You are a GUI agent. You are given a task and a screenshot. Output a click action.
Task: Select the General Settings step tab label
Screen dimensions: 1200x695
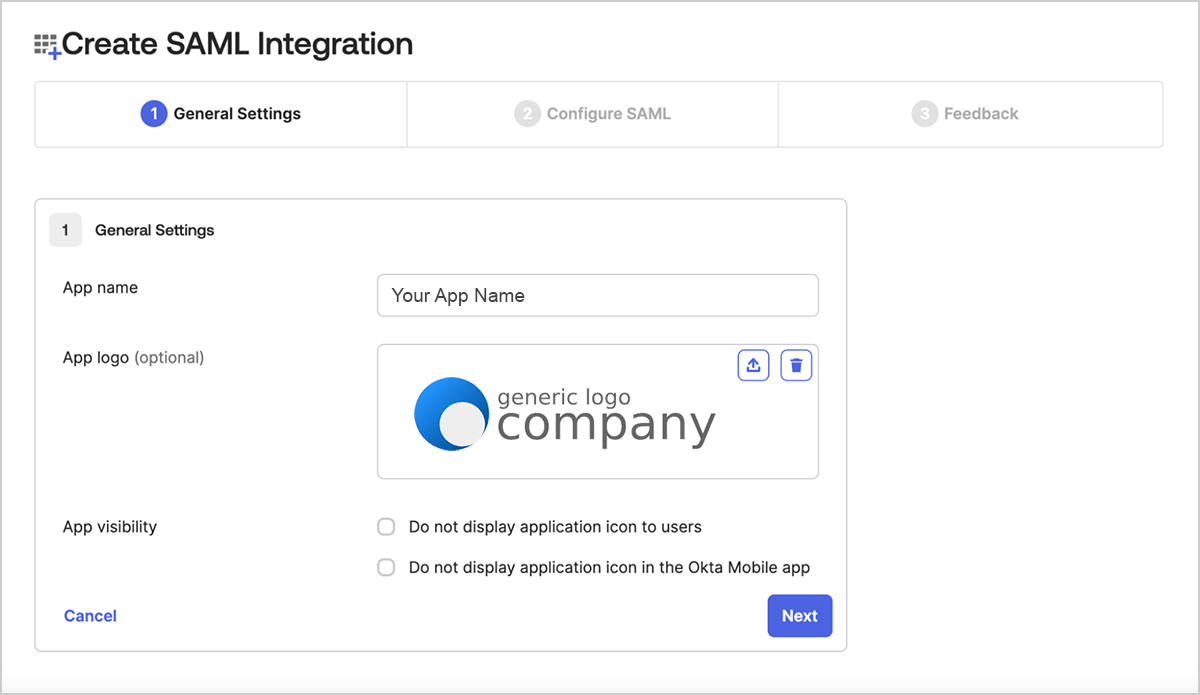point(237,114)
